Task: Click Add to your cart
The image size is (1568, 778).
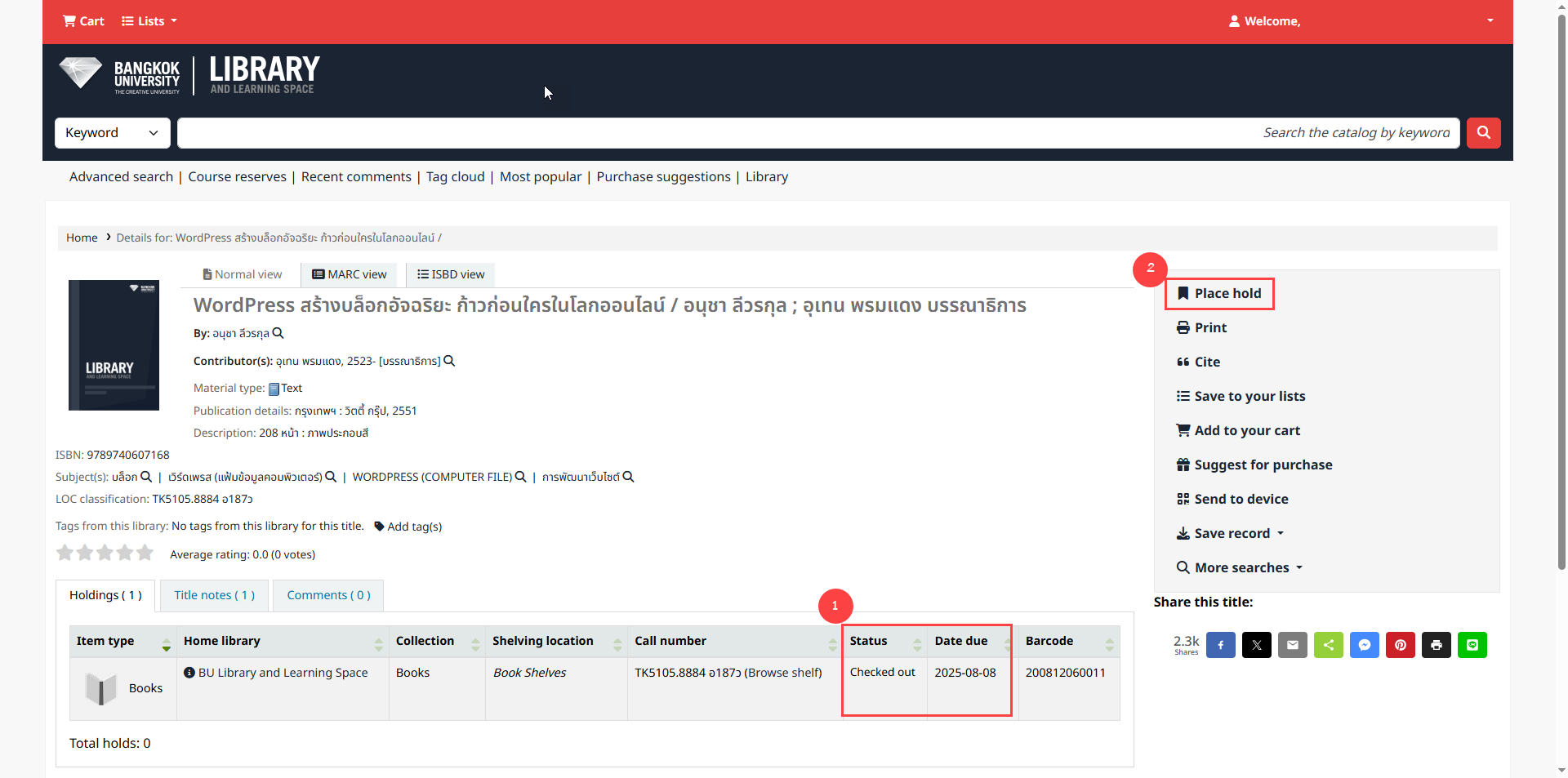Action: pos(1238,430)
